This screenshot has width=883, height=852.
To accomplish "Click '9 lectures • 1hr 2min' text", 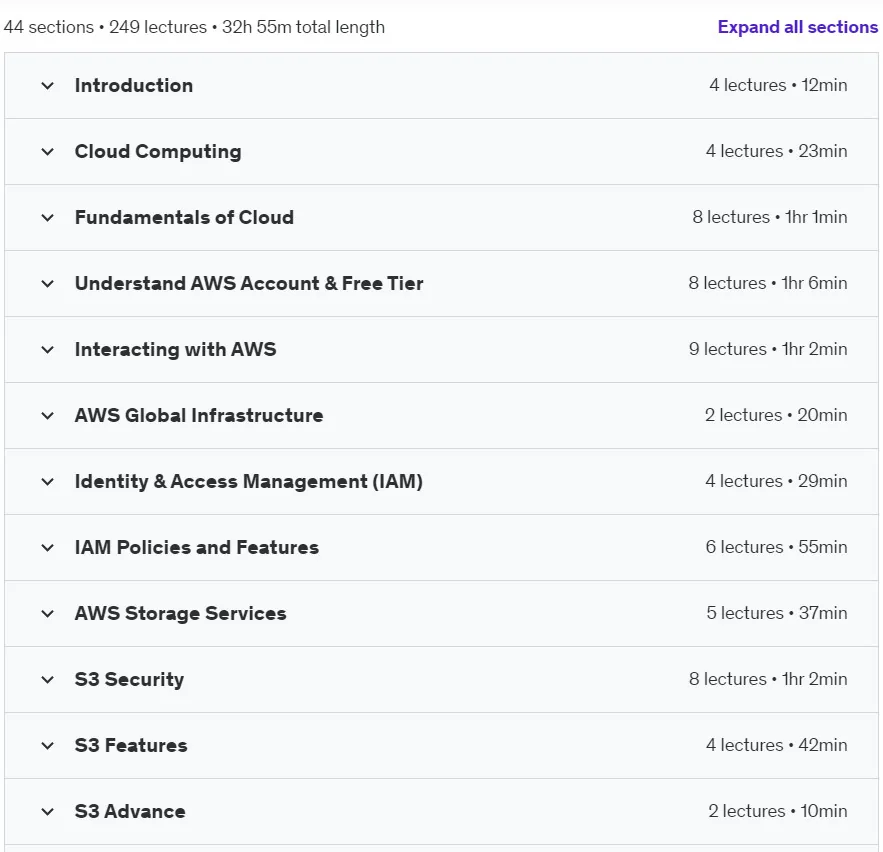I will 768,349.
